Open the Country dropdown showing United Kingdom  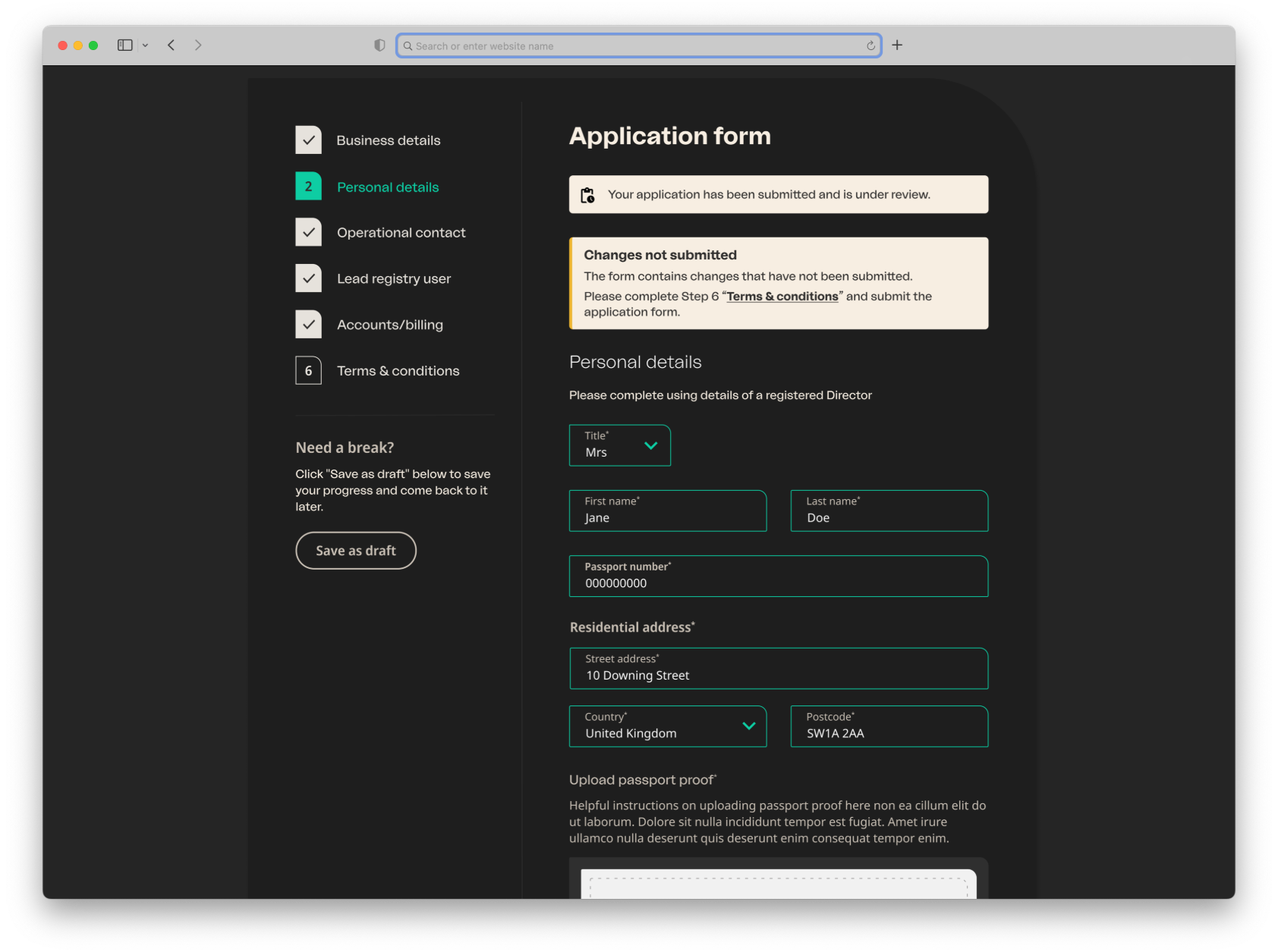click(x=667, y=726)
